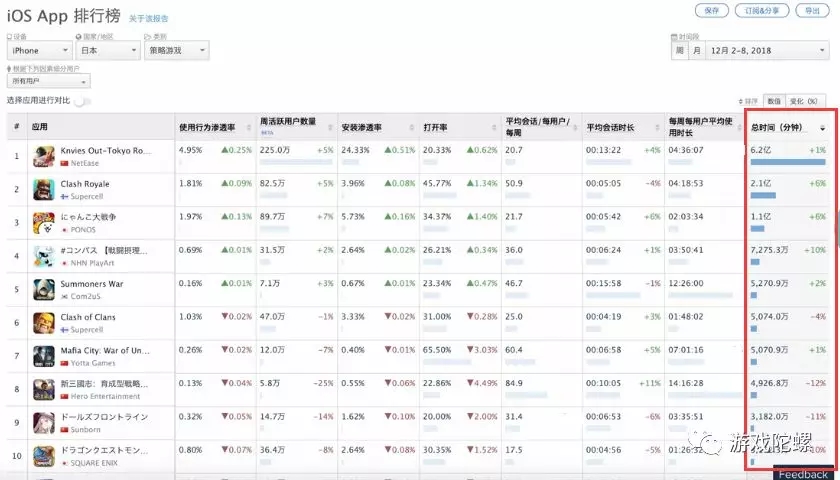Click the PONOS publisher name
The image size is (840, 480).
click(x=83, y=229)
